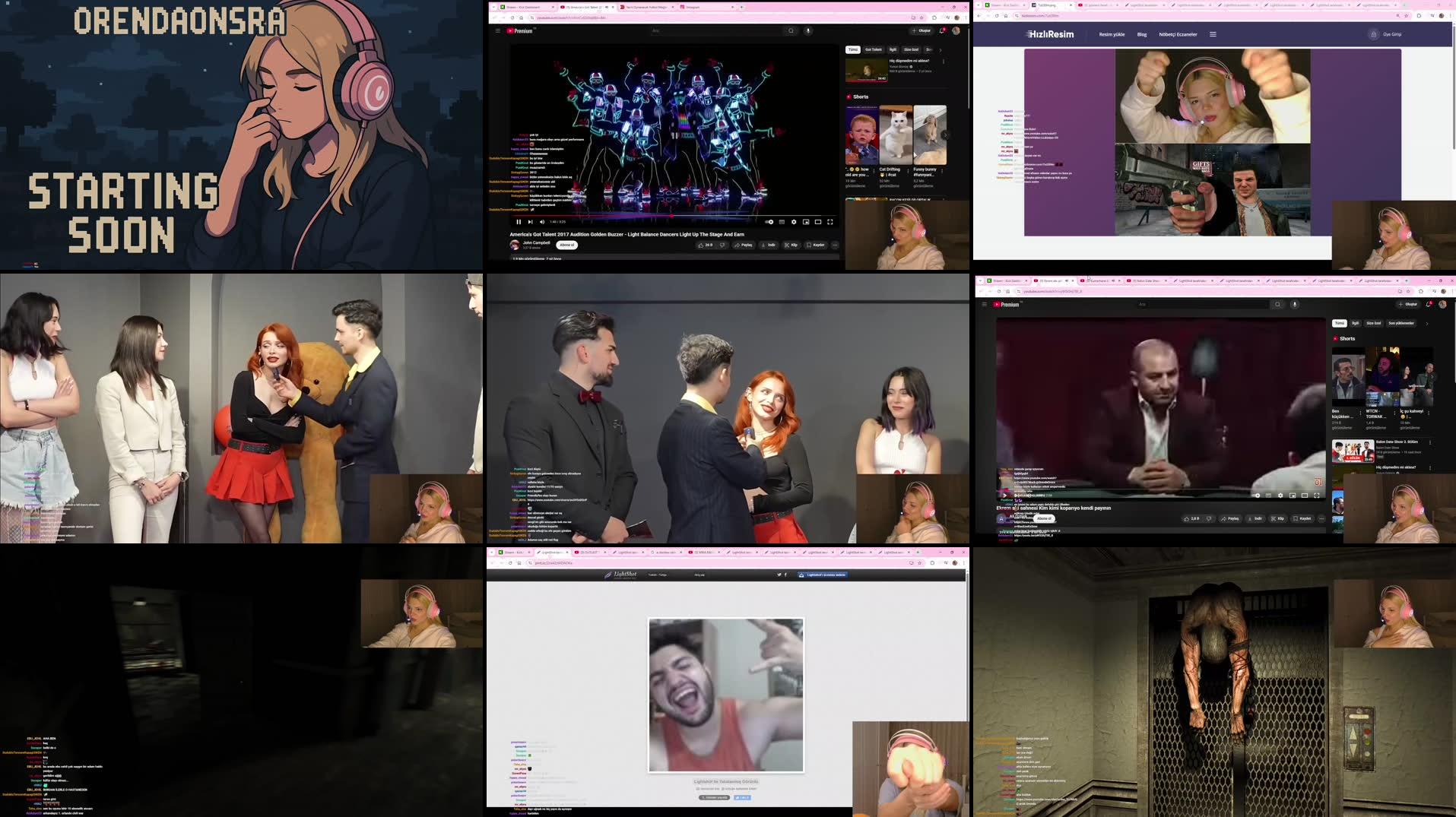Image resolution: width=1456 pixels, height=817 pixels.
Task: Skip to next video in America's Got Talent player
Action: [x=530, y=222]
